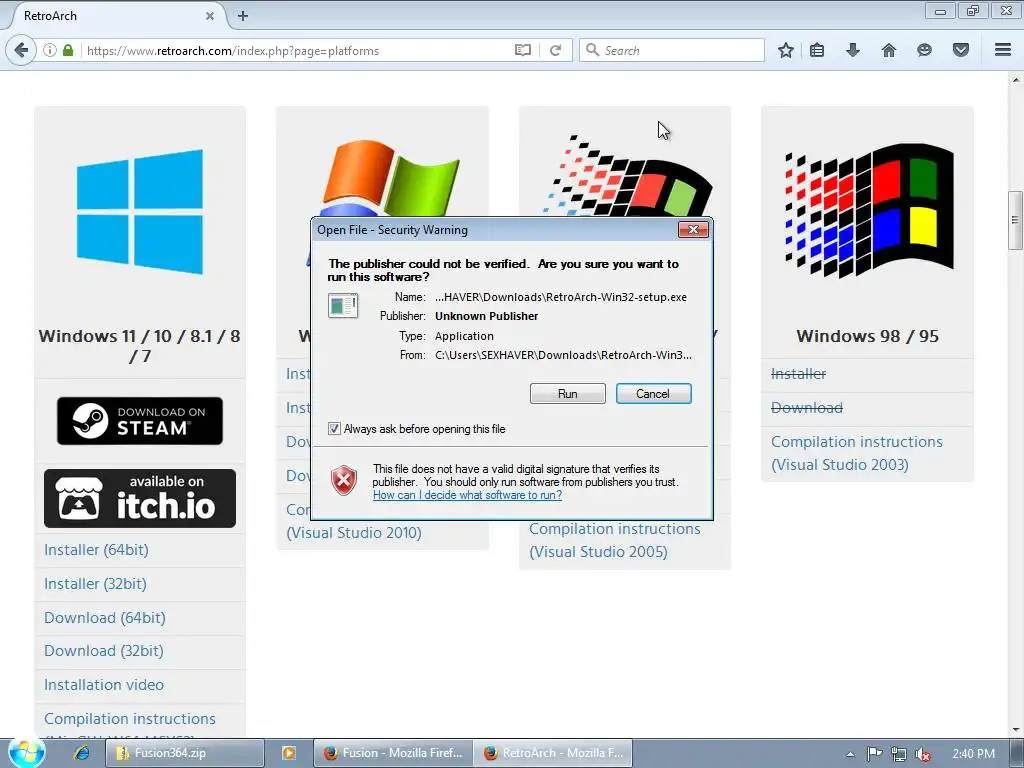Click the Windows 11/10 logo image

tap(140, 212)
